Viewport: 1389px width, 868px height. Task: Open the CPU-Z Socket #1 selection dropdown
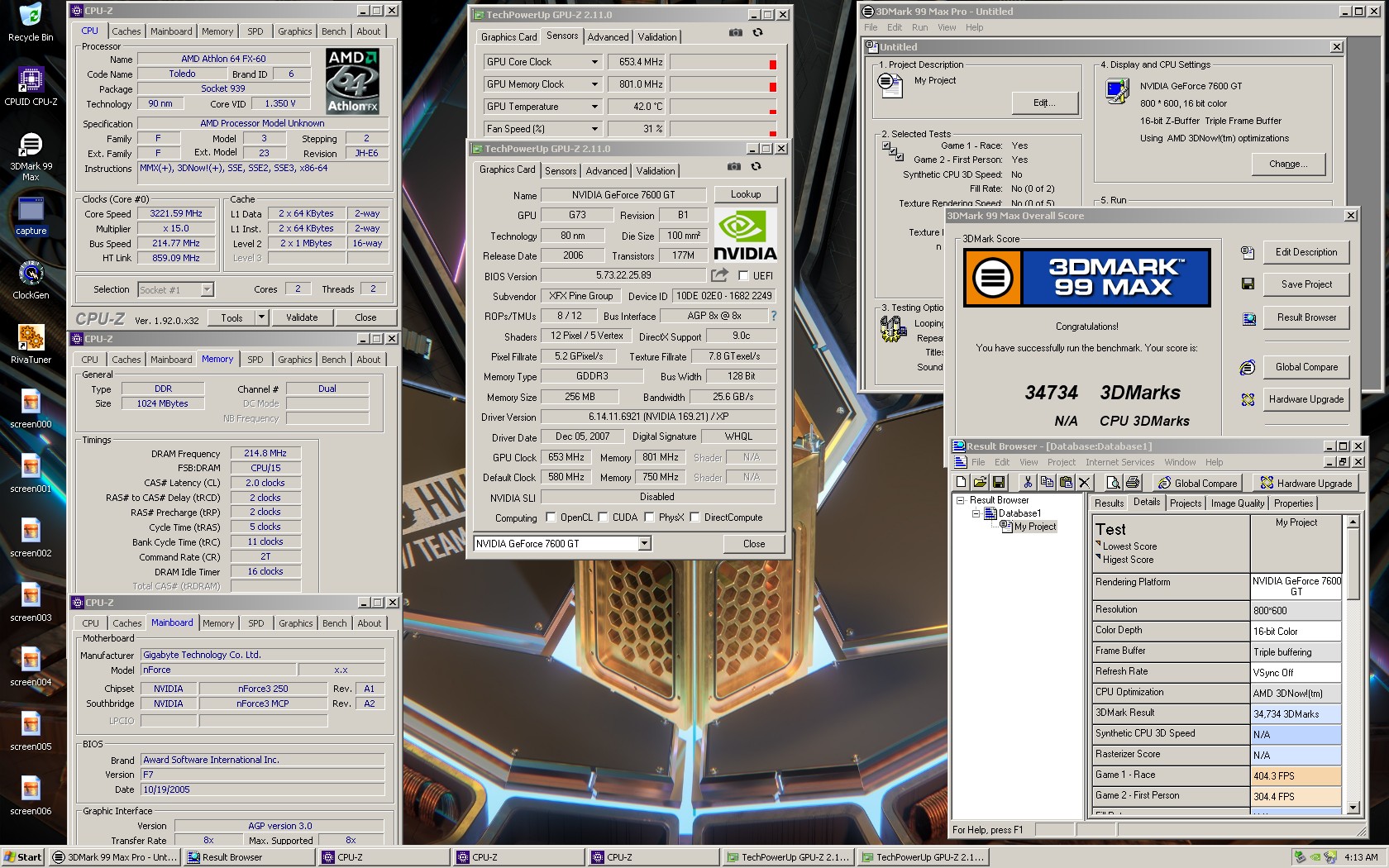click(207, 289)
